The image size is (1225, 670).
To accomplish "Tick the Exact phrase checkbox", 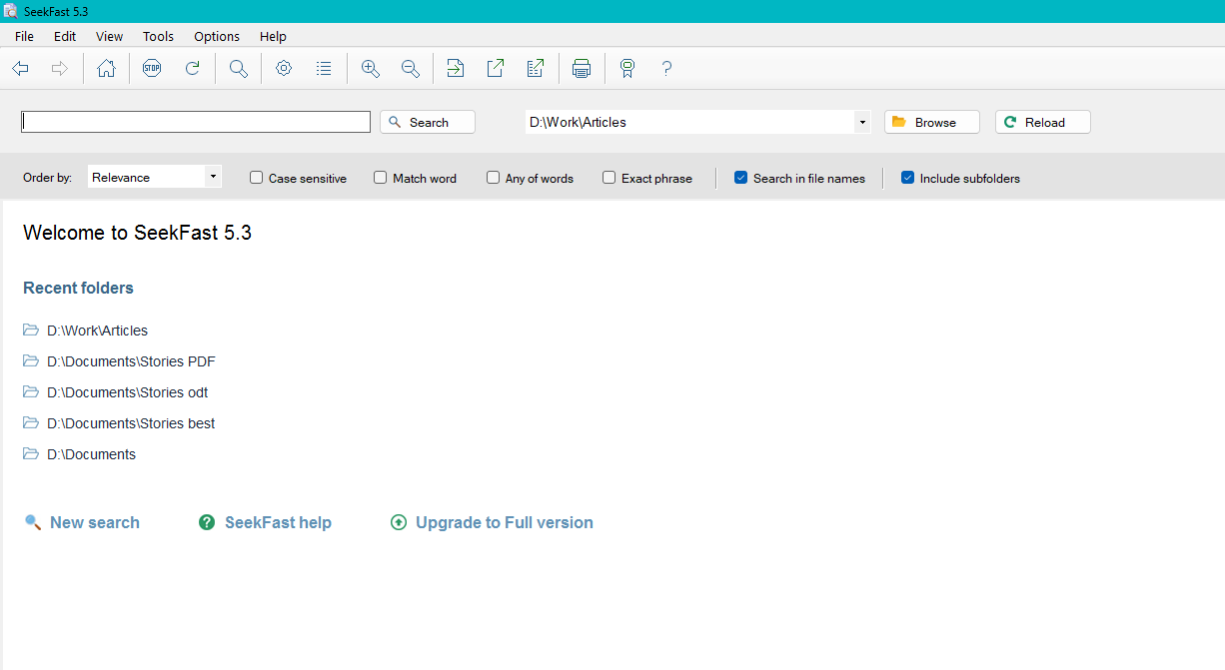I will [609, 178].
